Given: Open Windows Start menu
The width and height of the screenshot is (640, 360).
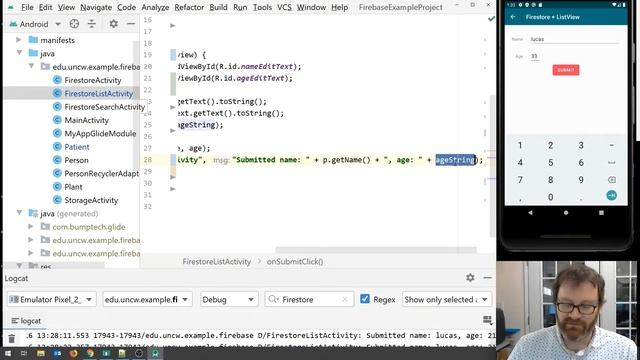Looking at the screenshot, I should 7,353.
